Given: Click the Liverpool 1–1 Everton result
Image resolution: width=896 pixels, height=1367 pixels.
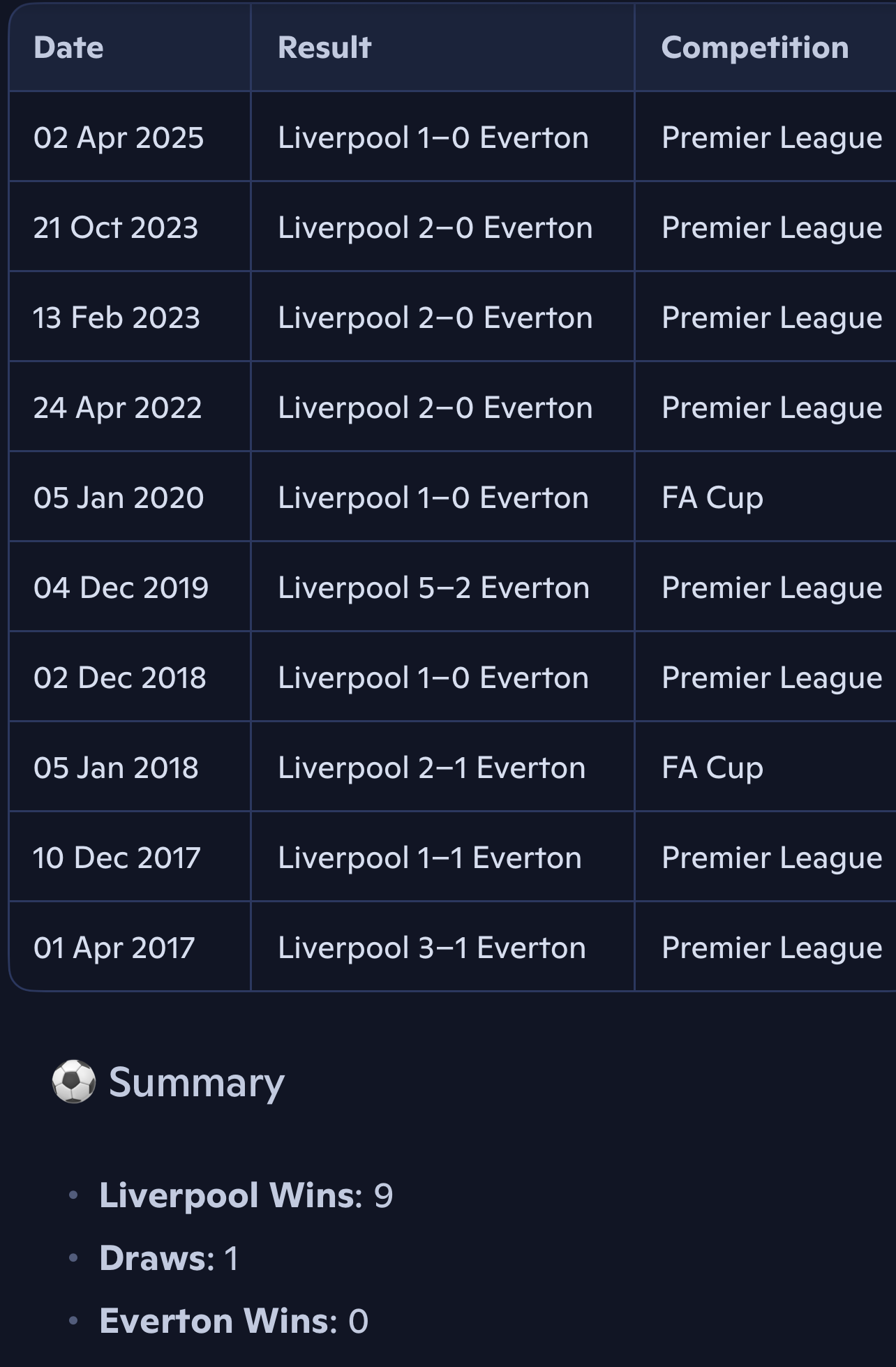Looking at the screenshot, I should pos(430,858).
